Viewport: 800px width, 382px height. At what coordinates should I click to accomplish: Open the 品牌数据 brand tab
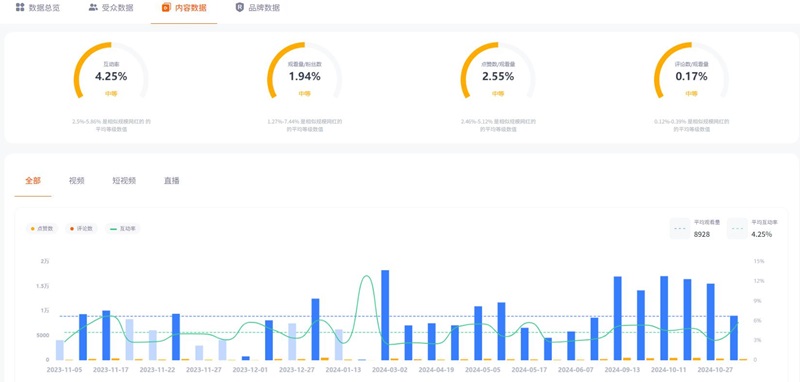[257, 8]
